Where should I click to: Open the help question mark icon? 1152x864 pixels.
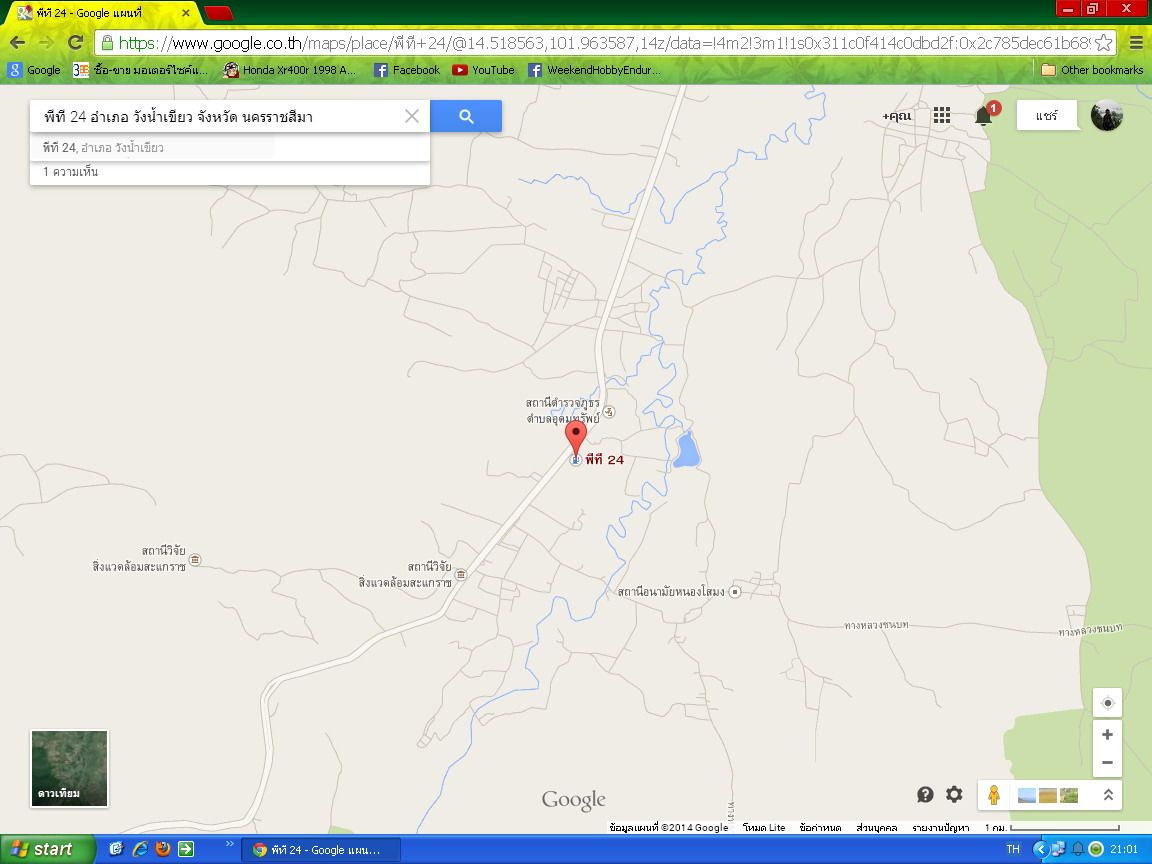925,794
